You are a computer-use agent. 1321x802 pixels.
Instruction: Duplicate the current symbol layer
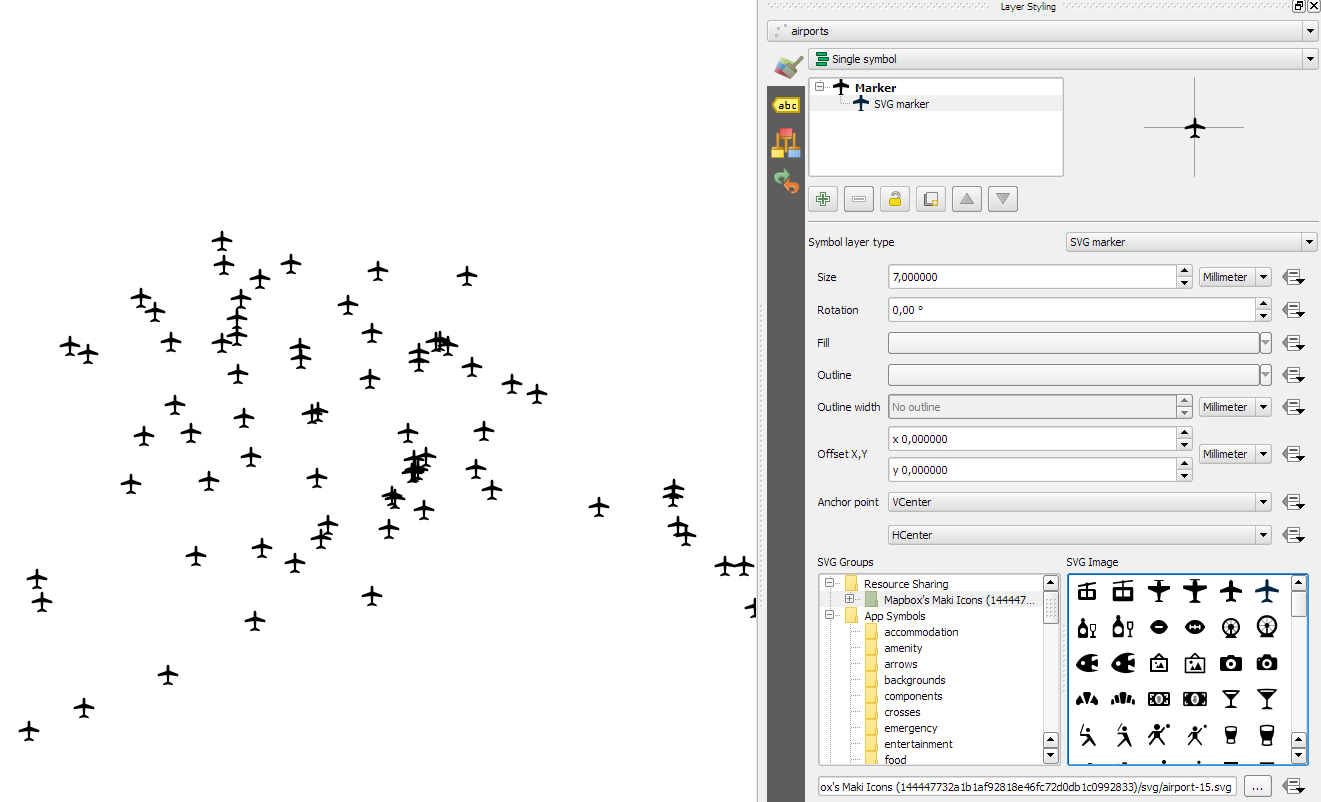click(x=930, y=198)
